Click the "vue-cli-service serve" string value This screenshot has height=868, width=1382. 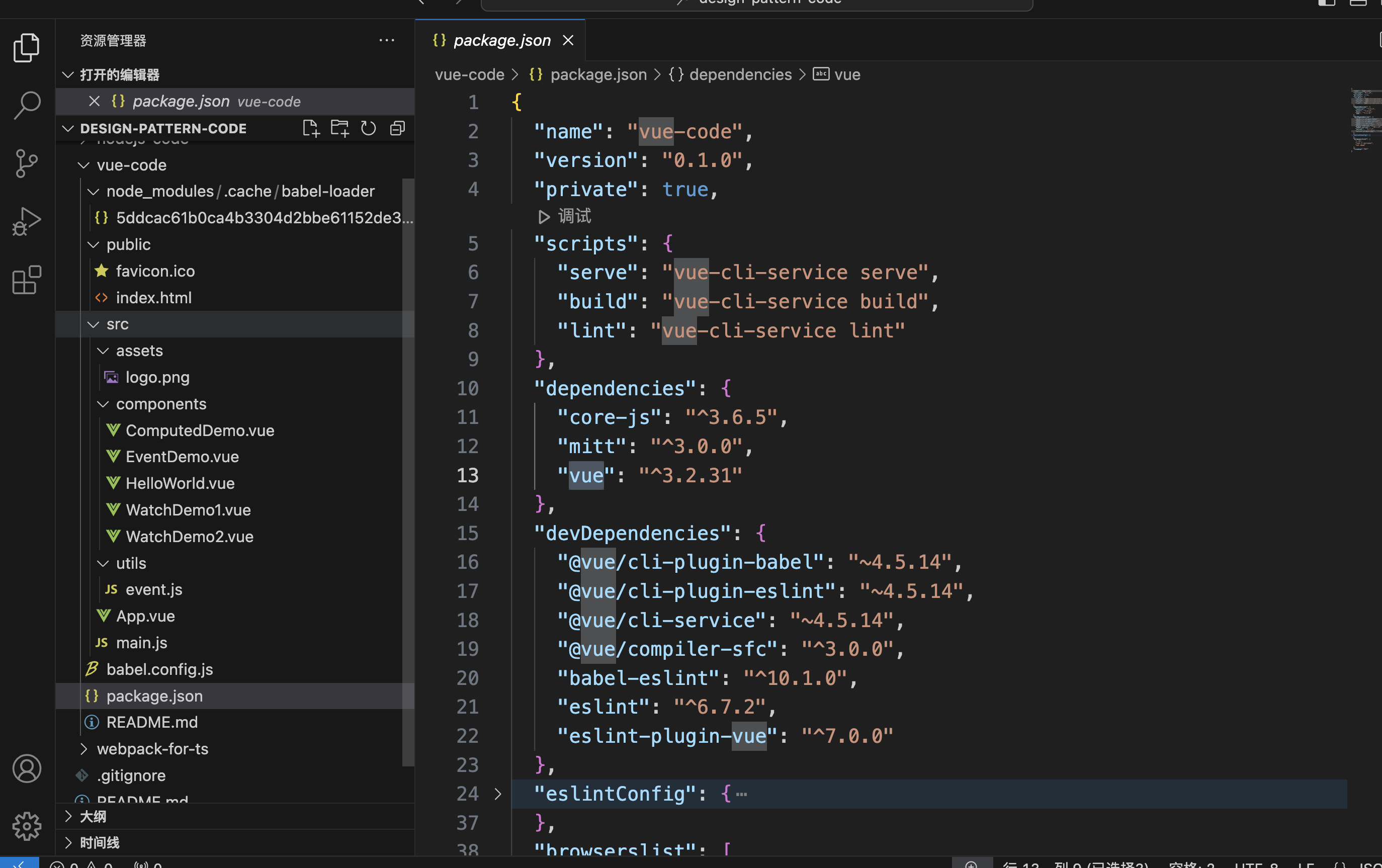click(x=795, y=272)
